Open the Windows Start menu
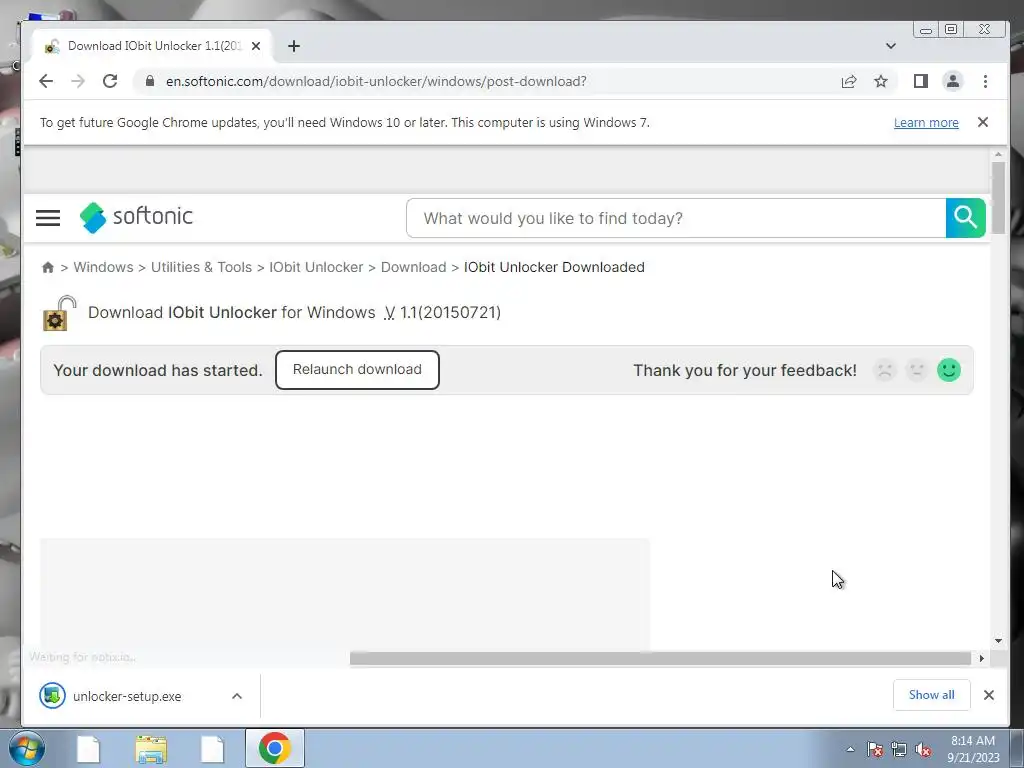Image resolution: width=1024 pixels, height=768 pixels. pyautogui.click(x=27, y=748)
